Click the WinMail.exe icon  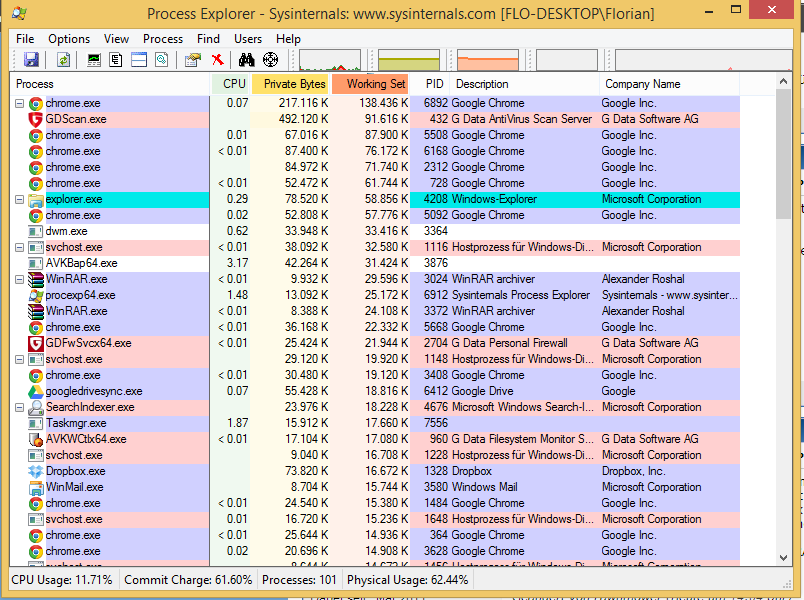[x=35, y=487]
